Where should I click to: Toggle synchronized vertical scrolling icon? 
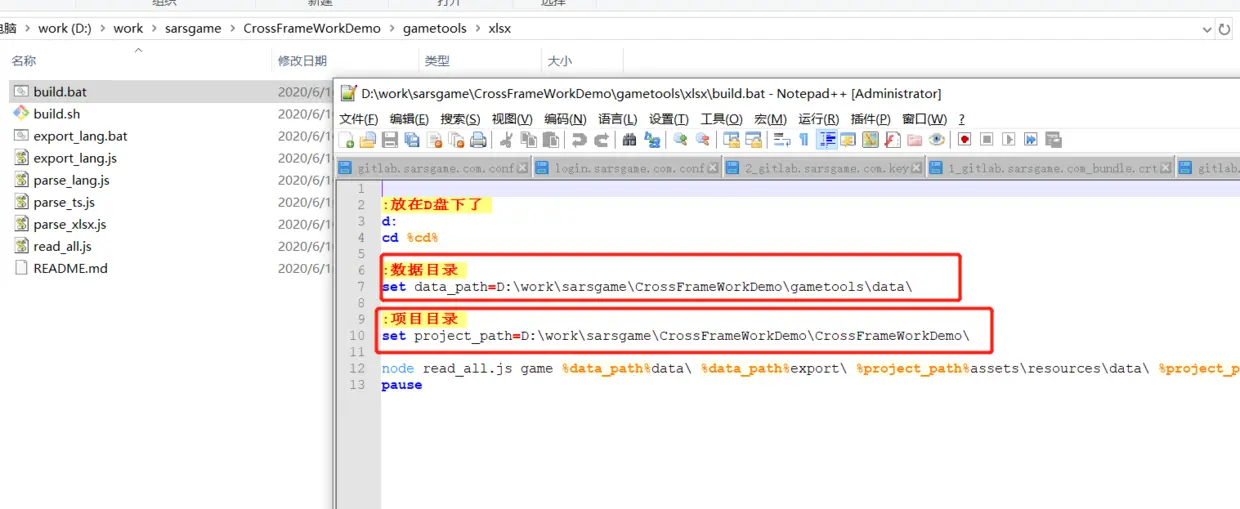point(731,140)
